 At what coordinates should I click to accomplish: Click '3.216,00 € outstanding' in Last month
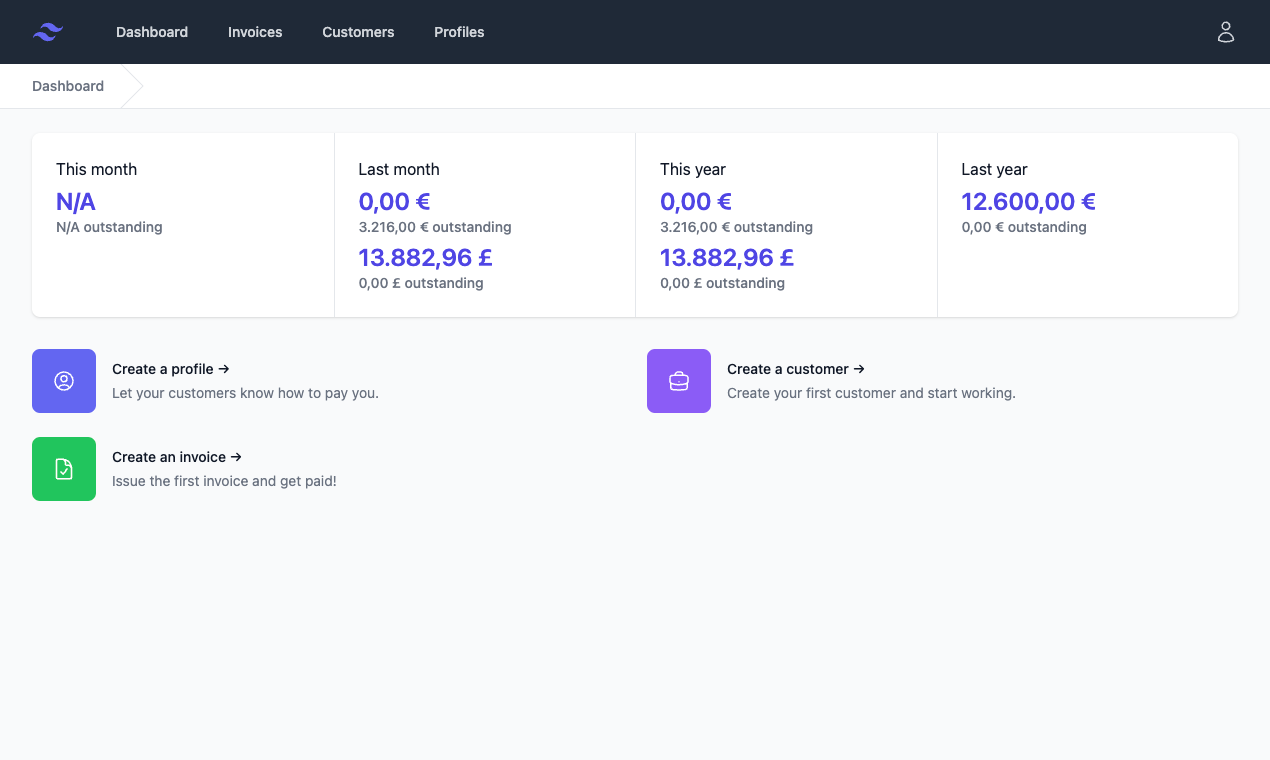tap(435, 227)
